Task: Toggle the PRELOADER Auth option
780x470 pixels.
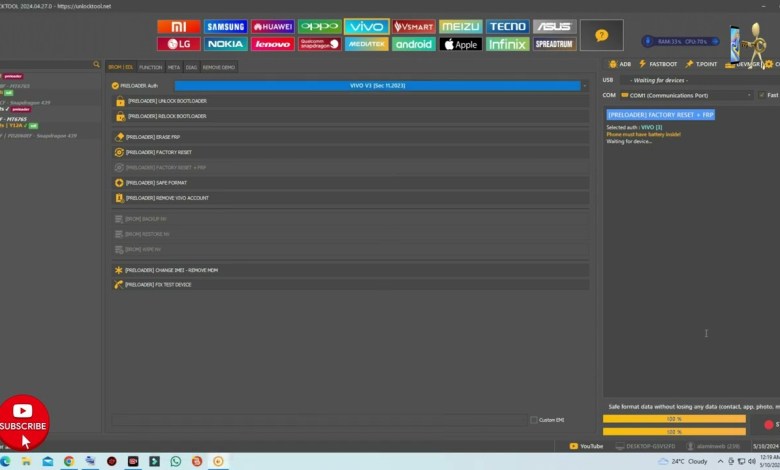Action: [115, 86]
